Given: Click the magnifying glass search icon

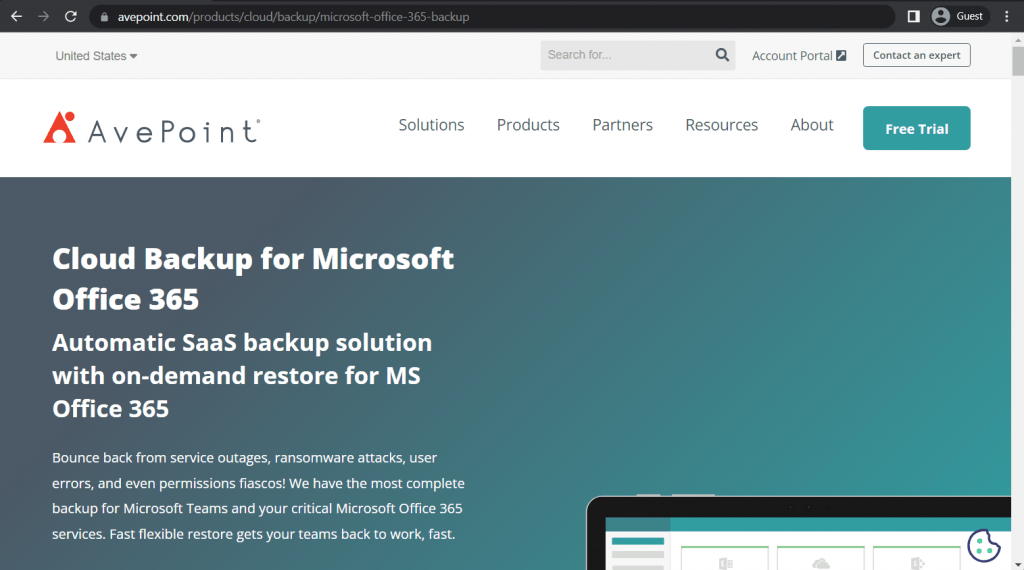Looking at the screenshot, I should pyautogui.click(x=722, y=55).
